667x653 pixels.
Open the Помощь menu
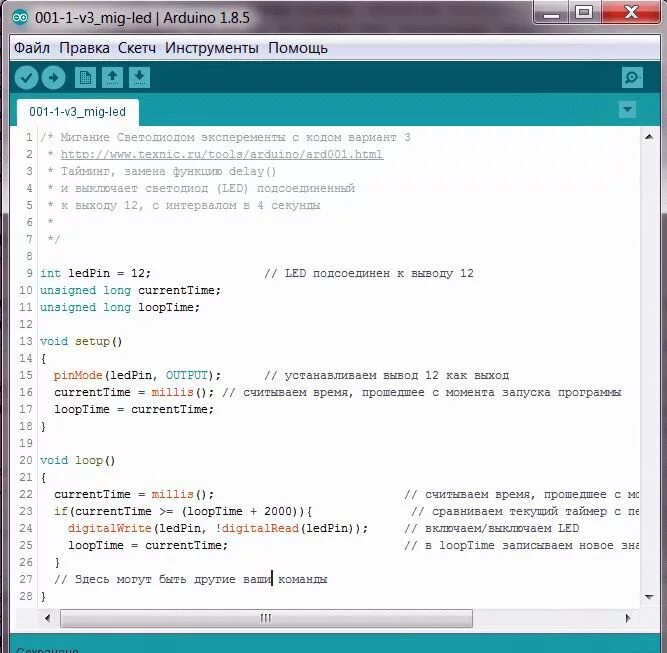298,48
